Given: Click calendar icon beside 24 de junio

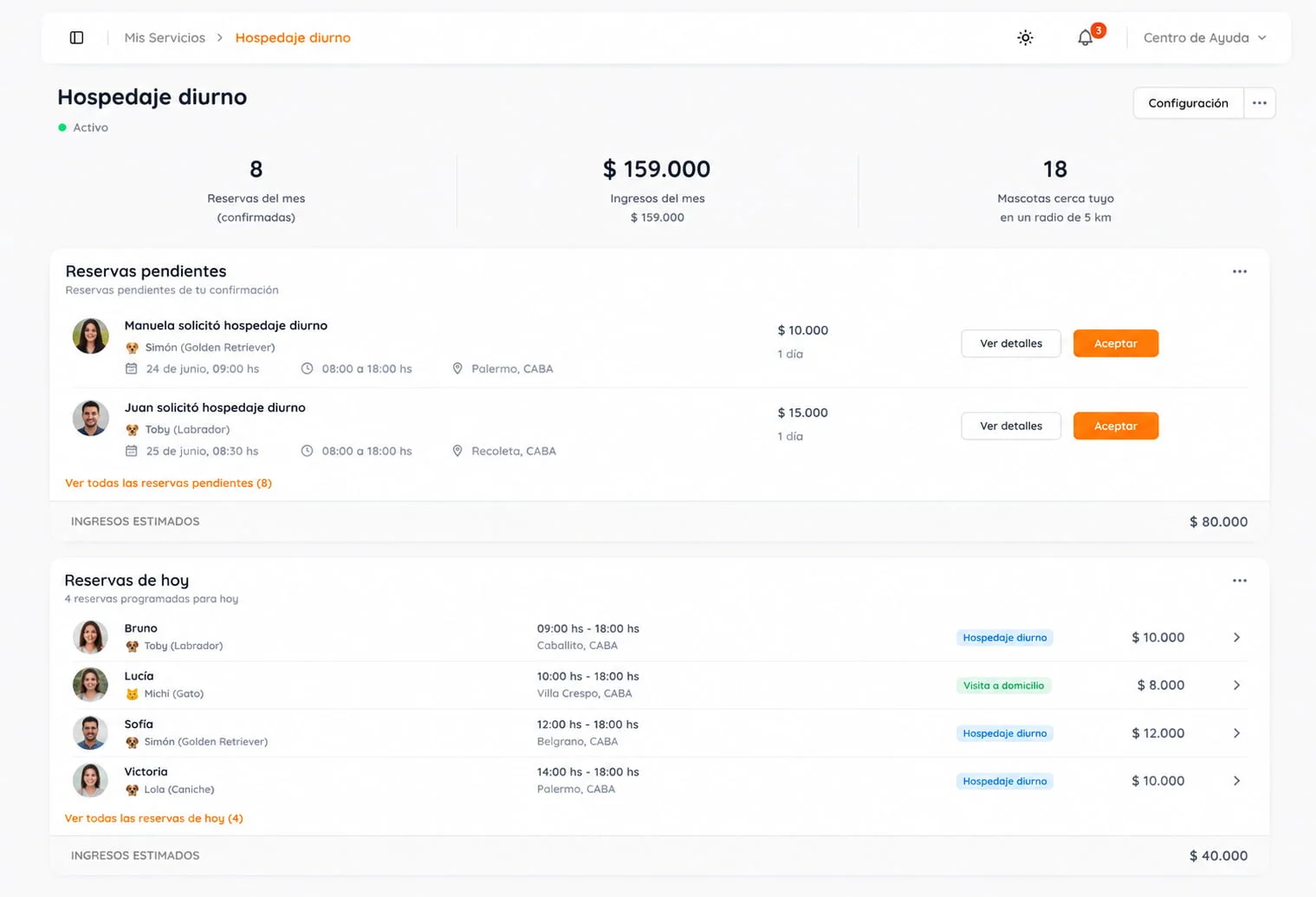Looking at the screenshot, I should pos(132,368).
